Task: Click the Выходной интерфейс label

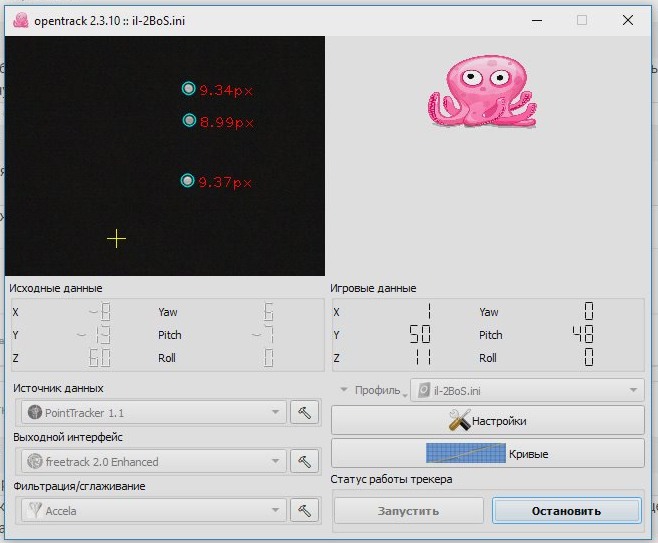Action: point(68,437)
